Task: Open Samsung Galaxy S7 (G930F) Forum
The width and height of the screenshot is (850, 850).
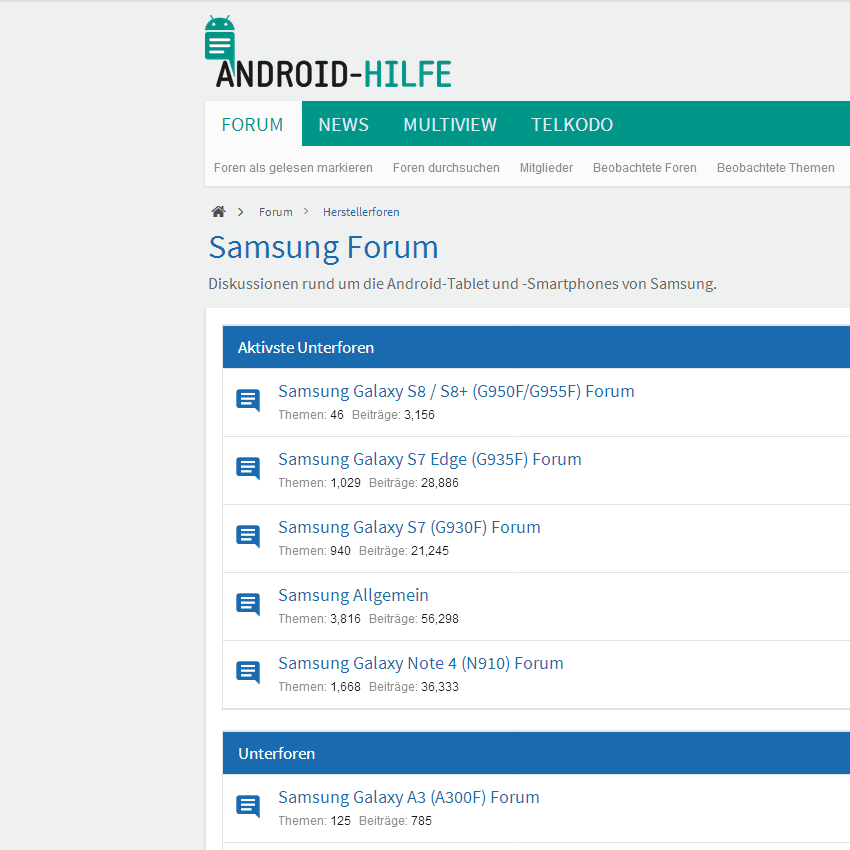Action: 409,527
